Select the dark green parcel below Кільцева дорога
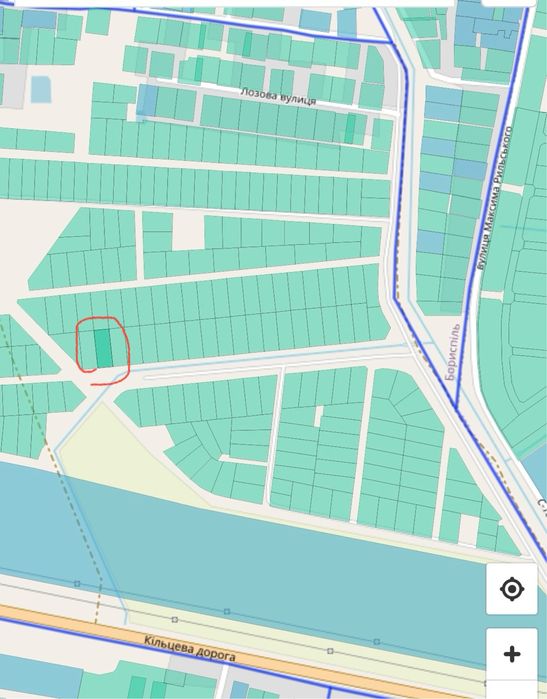The image size is (547, 699). pyautogui.click(x=137, y=687)
